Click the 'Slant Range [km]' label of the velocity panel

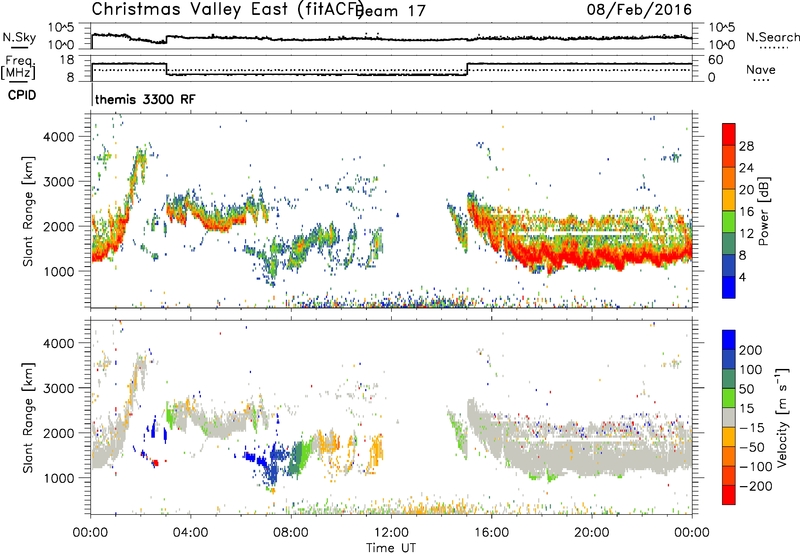[x=28, y=417]
